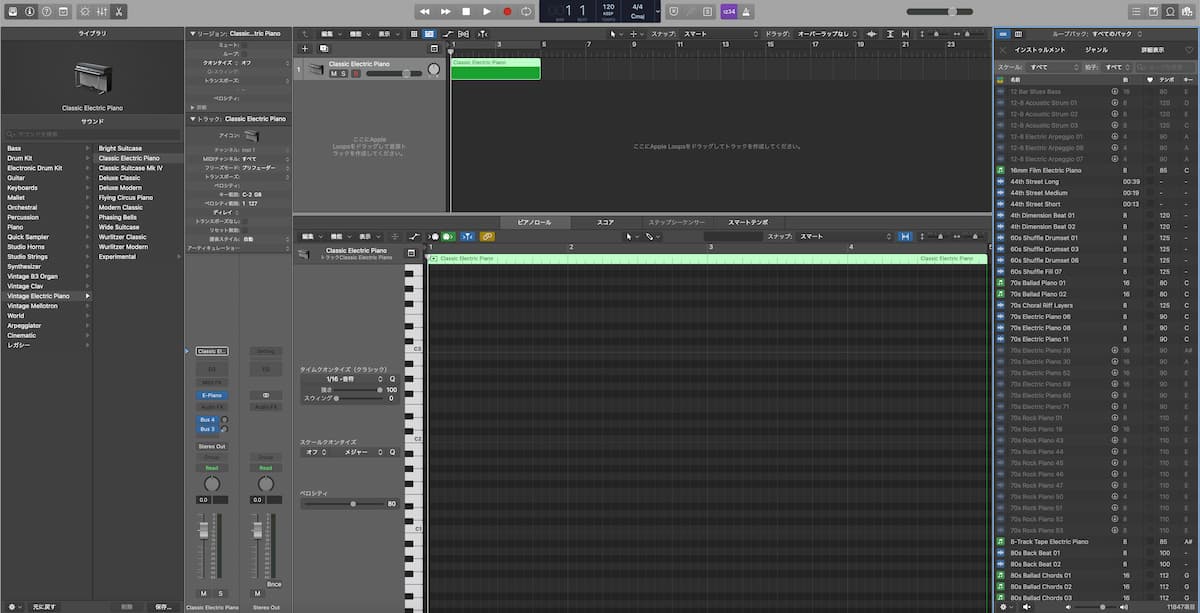This screenshot has width=1200, height=613.
Task: Enable the purple count-in 1234 button
Action: point(730,11)
